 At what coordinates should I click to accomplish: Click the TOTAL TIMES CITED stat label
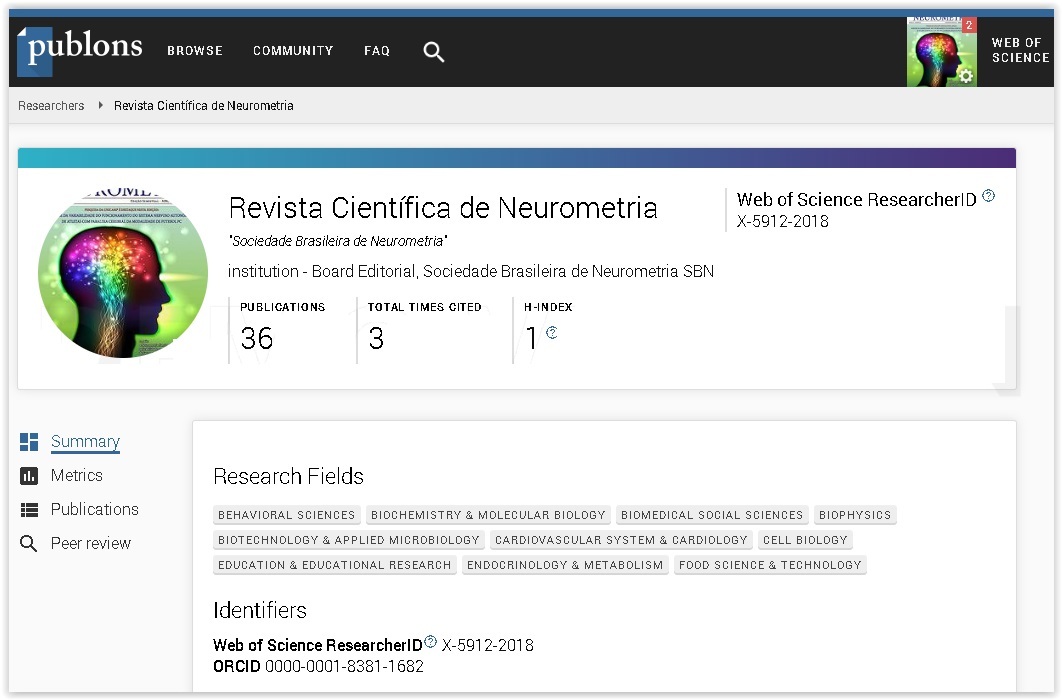[x=425, y=307]
